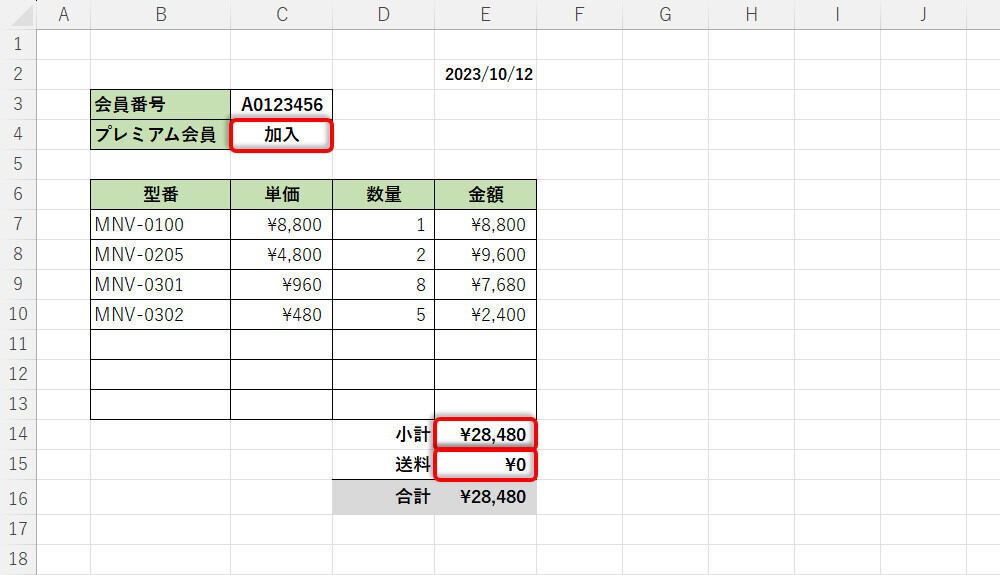Image resolution: width=1000 pixels, height=575 pixels.
Task: Select row 16 header
Action: tap(18, 497)
